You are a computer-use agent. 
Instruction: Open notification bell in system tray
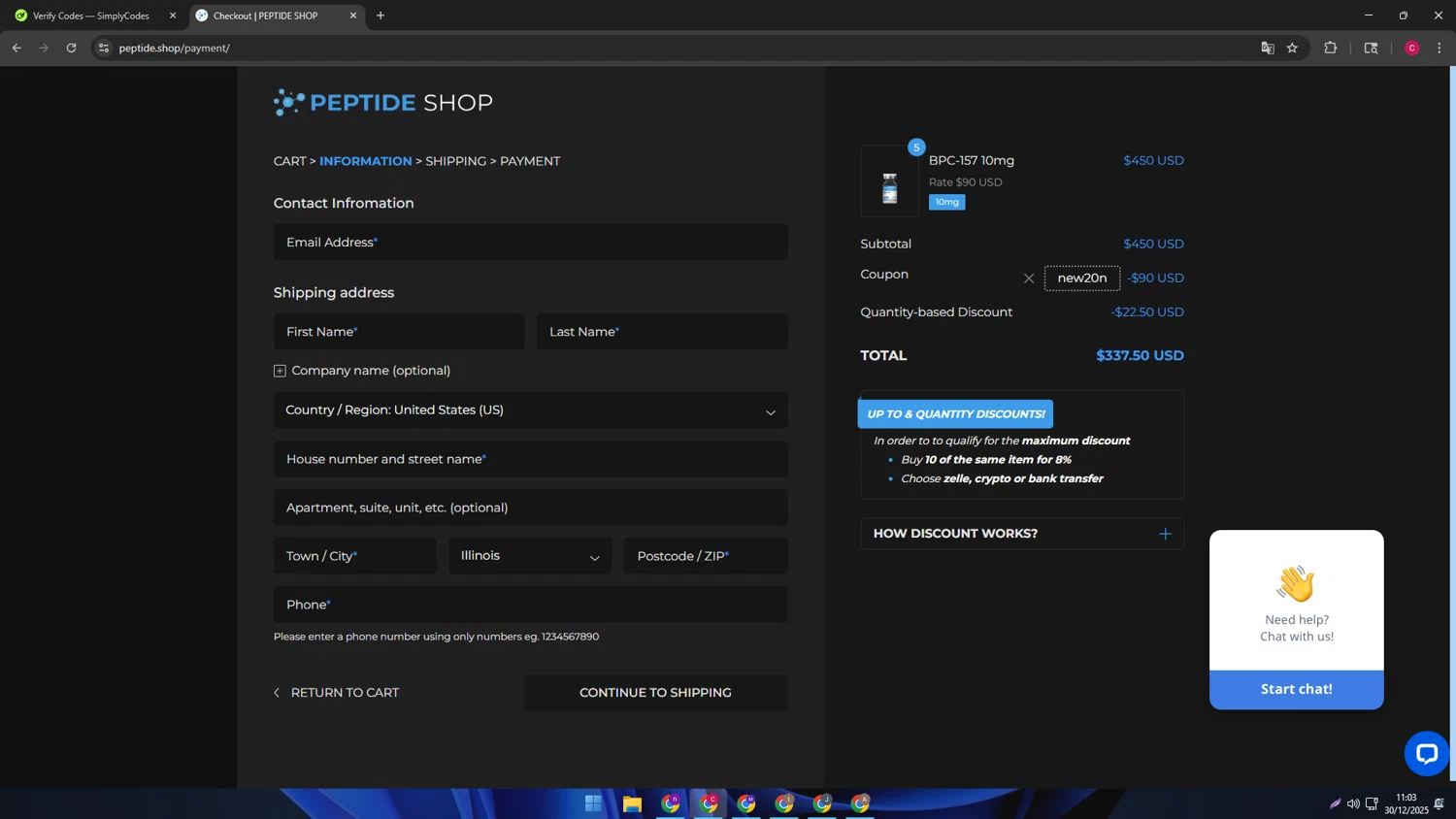[x=1439, y=803]
